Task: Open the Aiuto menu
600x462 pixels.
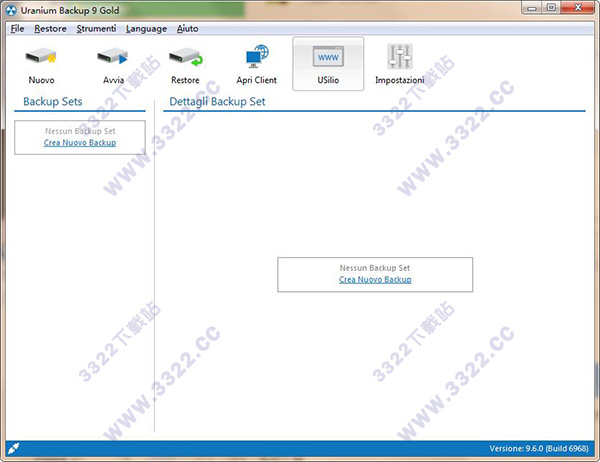Action: pos(188,29)
